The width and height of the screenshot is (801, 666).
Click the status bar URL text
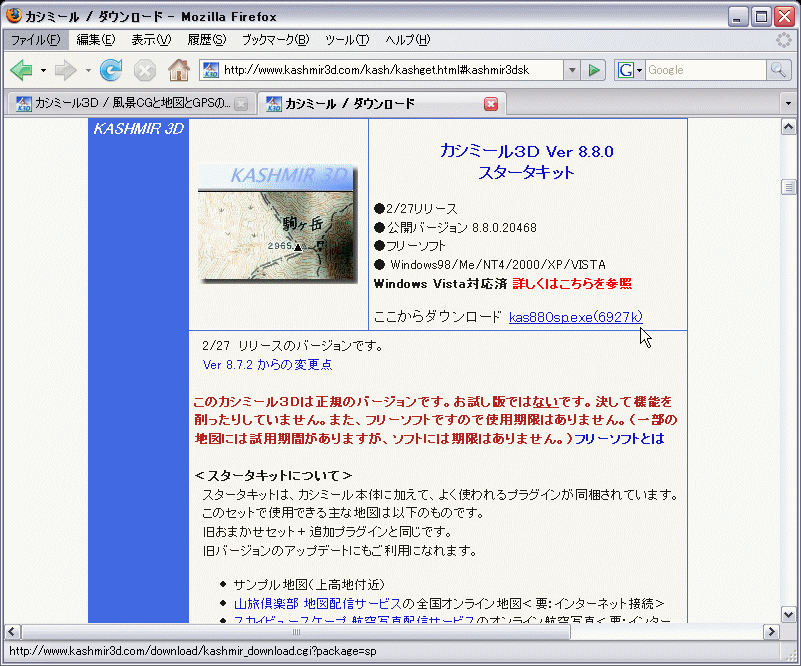pos(193,652)
